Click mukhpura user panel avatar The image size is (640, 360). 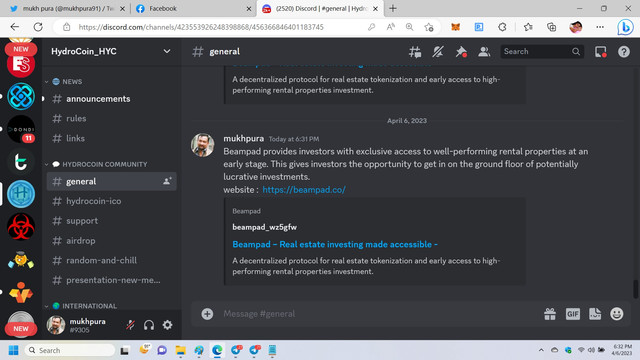coord(56,325)
